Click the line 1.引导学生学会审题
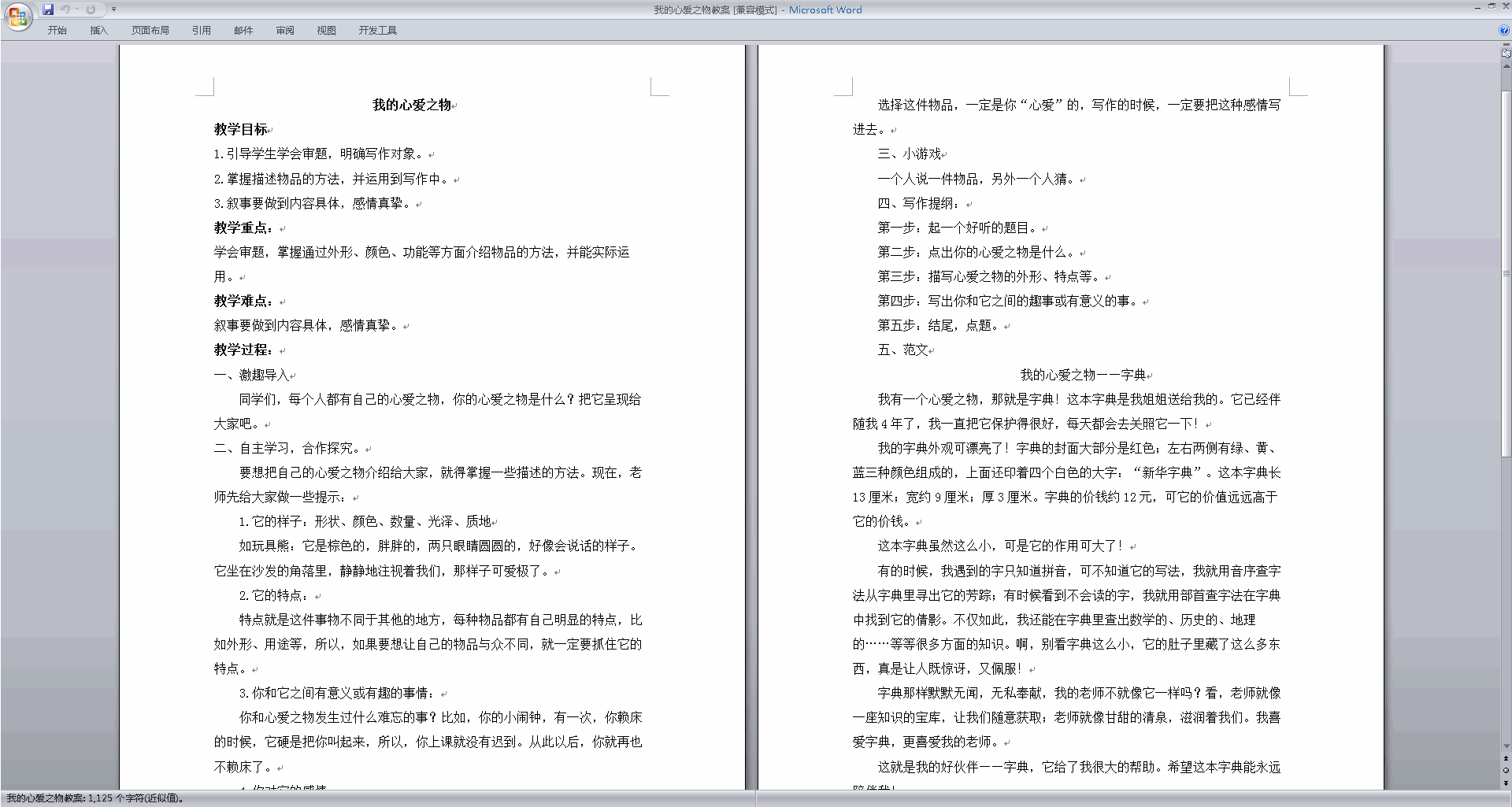The width and height of the screenshot is (1512, 807). (x=321, y=154)
